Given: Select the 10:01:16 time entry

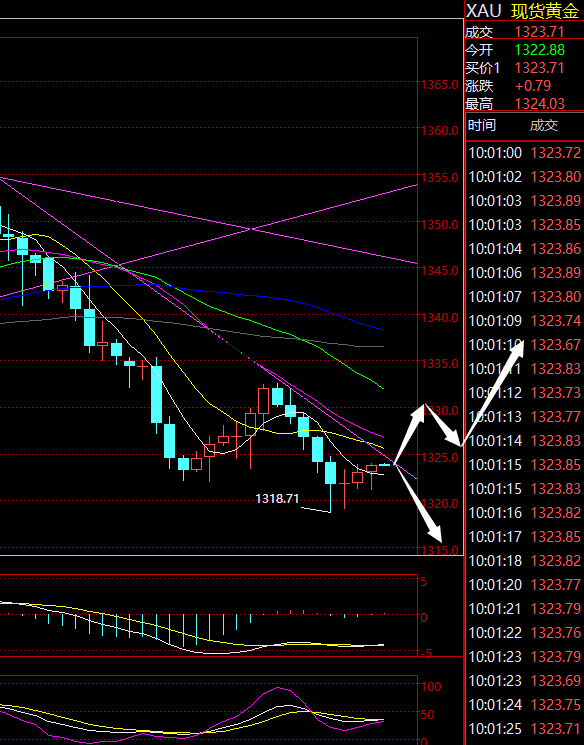Looking at the screenshot, I should click(495, 513).
